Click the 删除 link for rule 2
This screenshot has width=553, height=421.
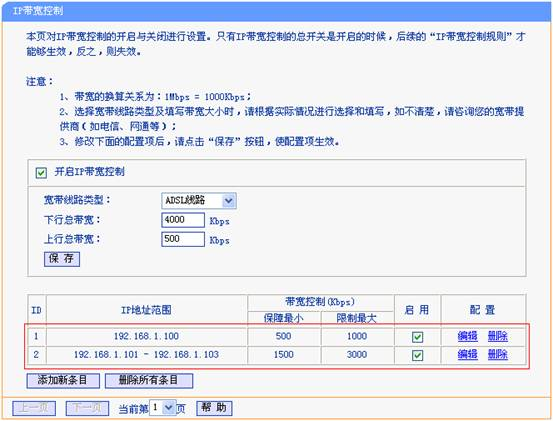pos(497,354)
